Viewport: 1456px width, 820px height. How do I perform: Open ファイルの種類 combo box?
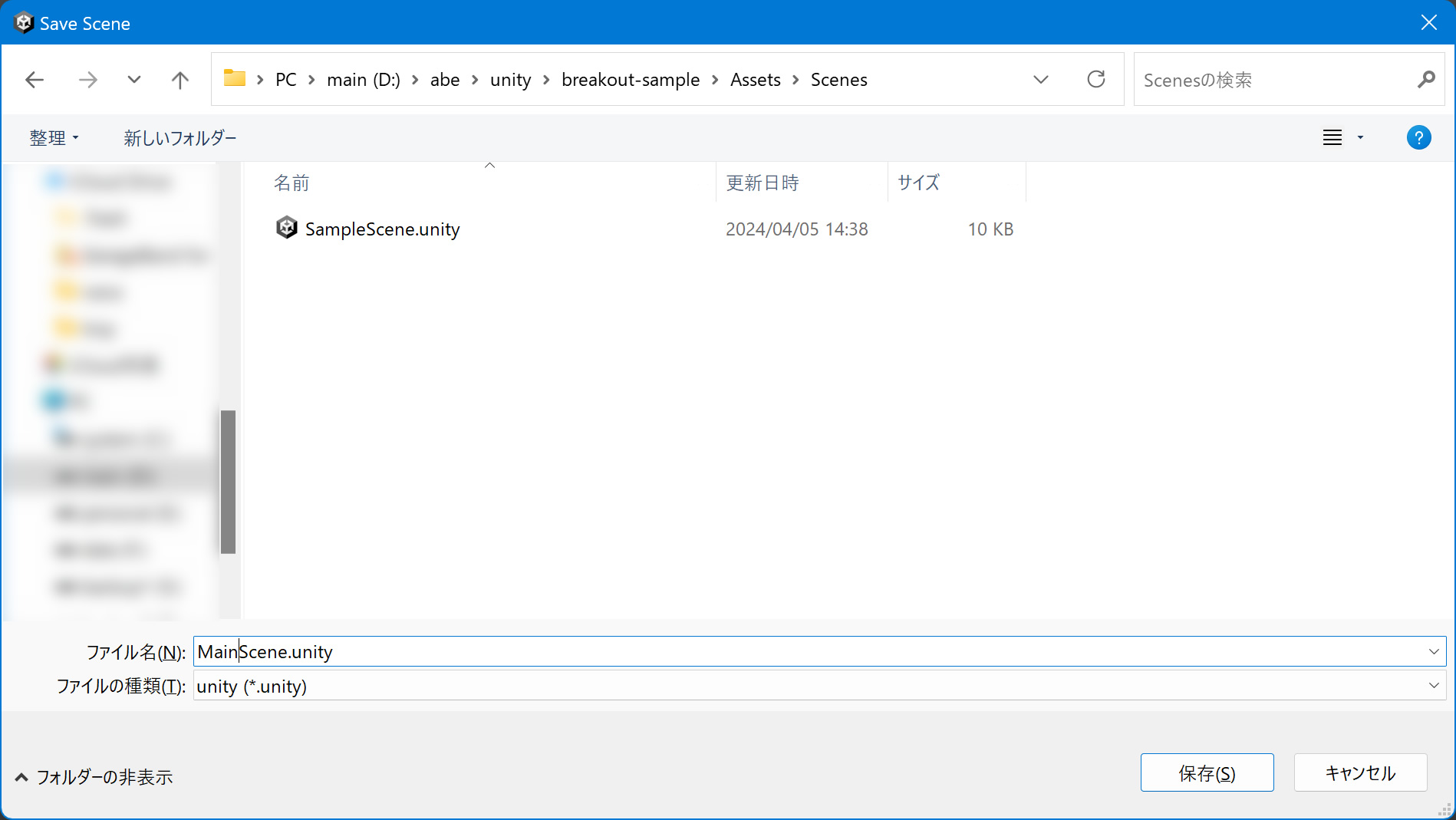[819, 686]
